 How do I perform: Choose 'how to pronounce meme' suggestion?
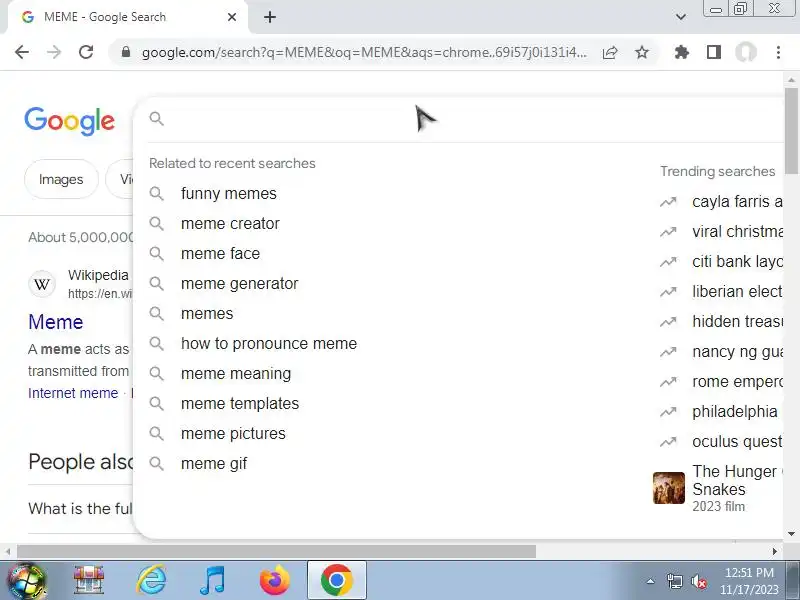coord(269,344)
